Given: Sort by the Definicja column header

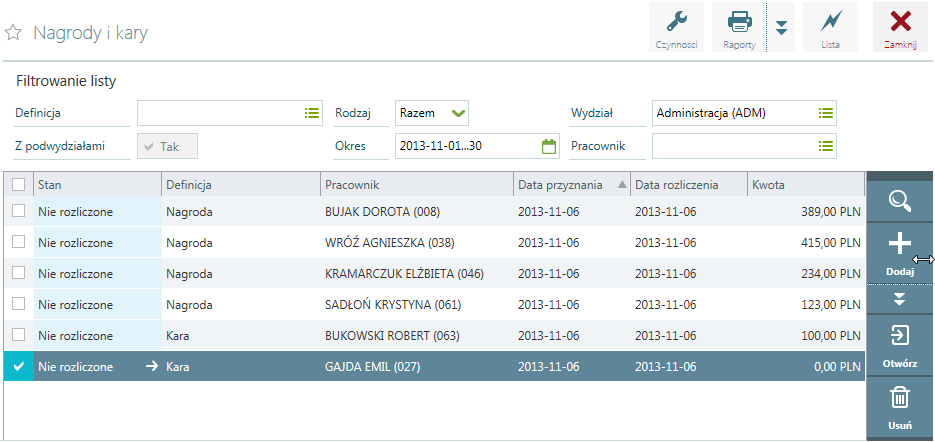Looking at the screenshot, I should tap(241, 185).
